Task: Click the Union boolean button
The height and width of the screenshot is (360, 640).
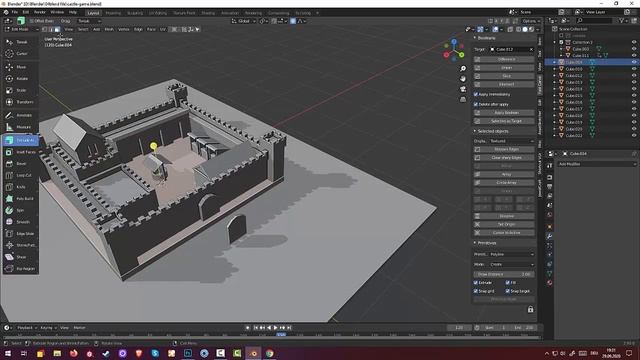Action: click(x=504, y=68)
